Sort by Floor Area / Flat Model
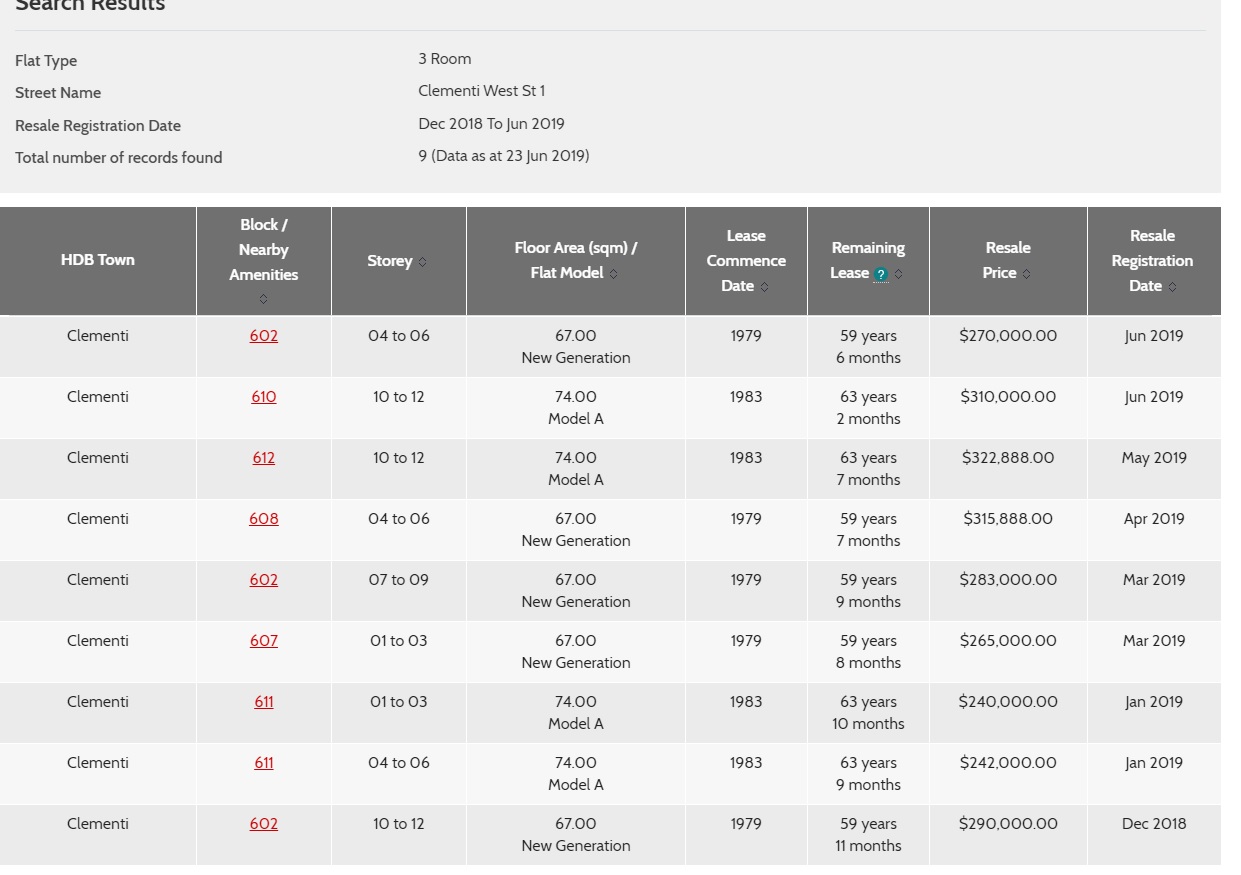1241x875 pixels. pos(613,274)
